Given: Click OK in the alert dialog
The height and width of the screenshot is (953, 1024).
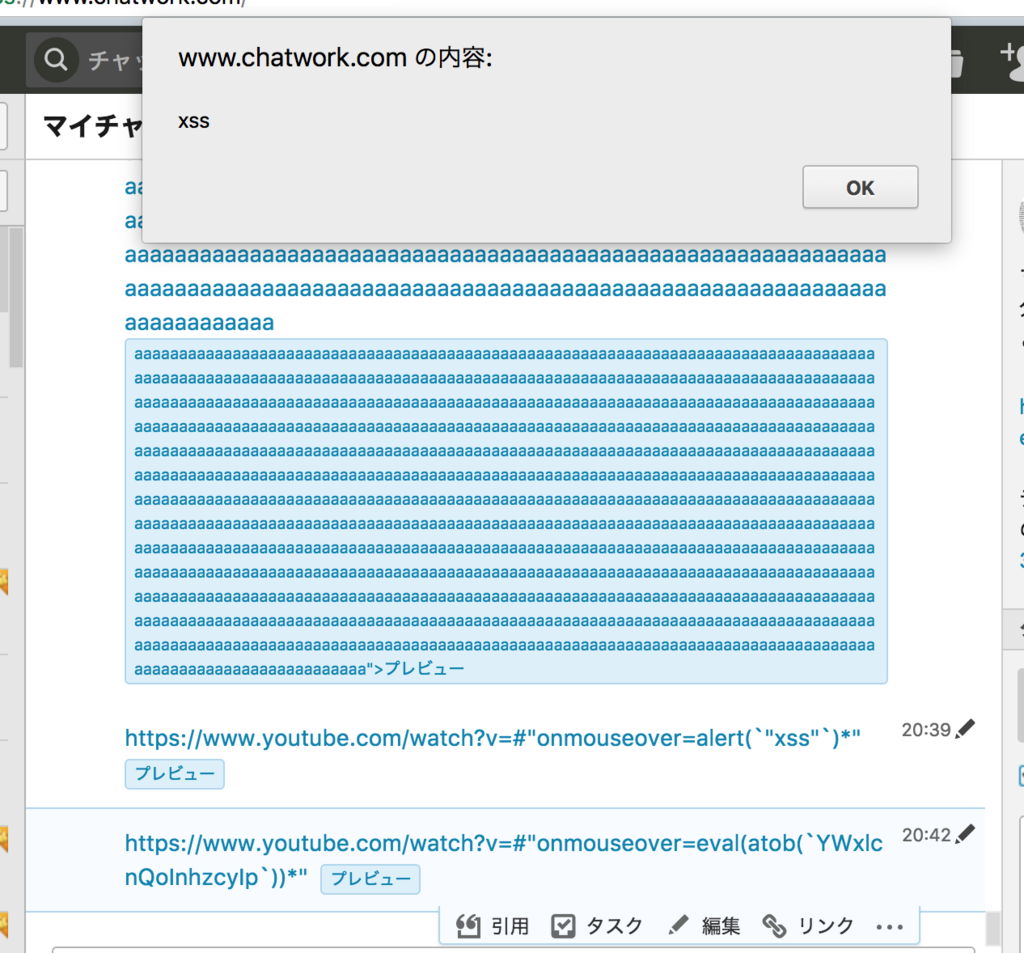Looking at the screenshot, I should (x=860, y=187).
